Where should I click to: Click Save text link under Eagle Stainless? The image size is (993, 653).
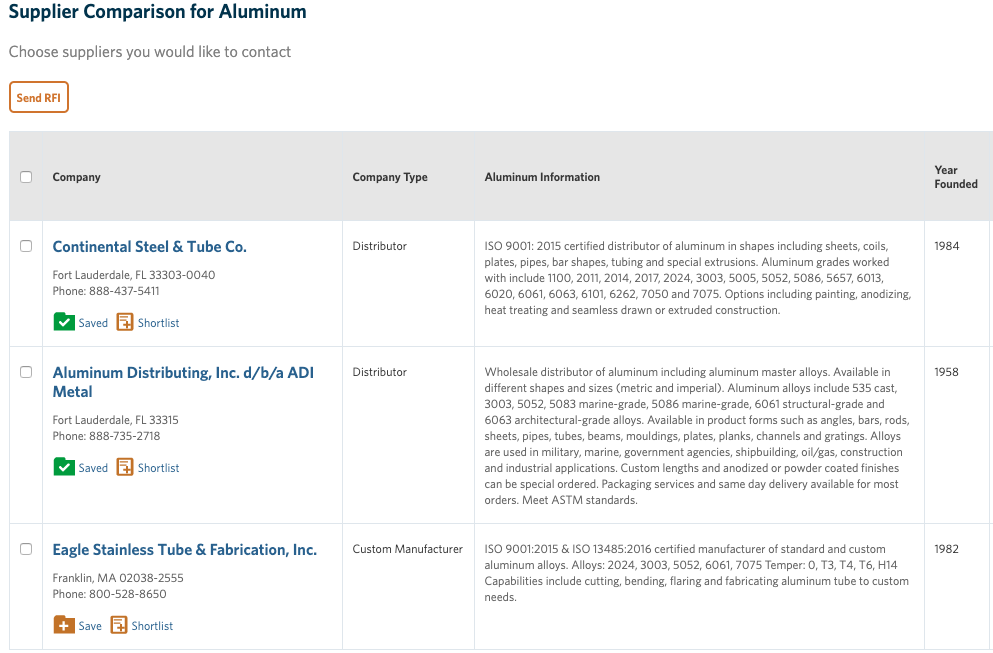[90, 626]
